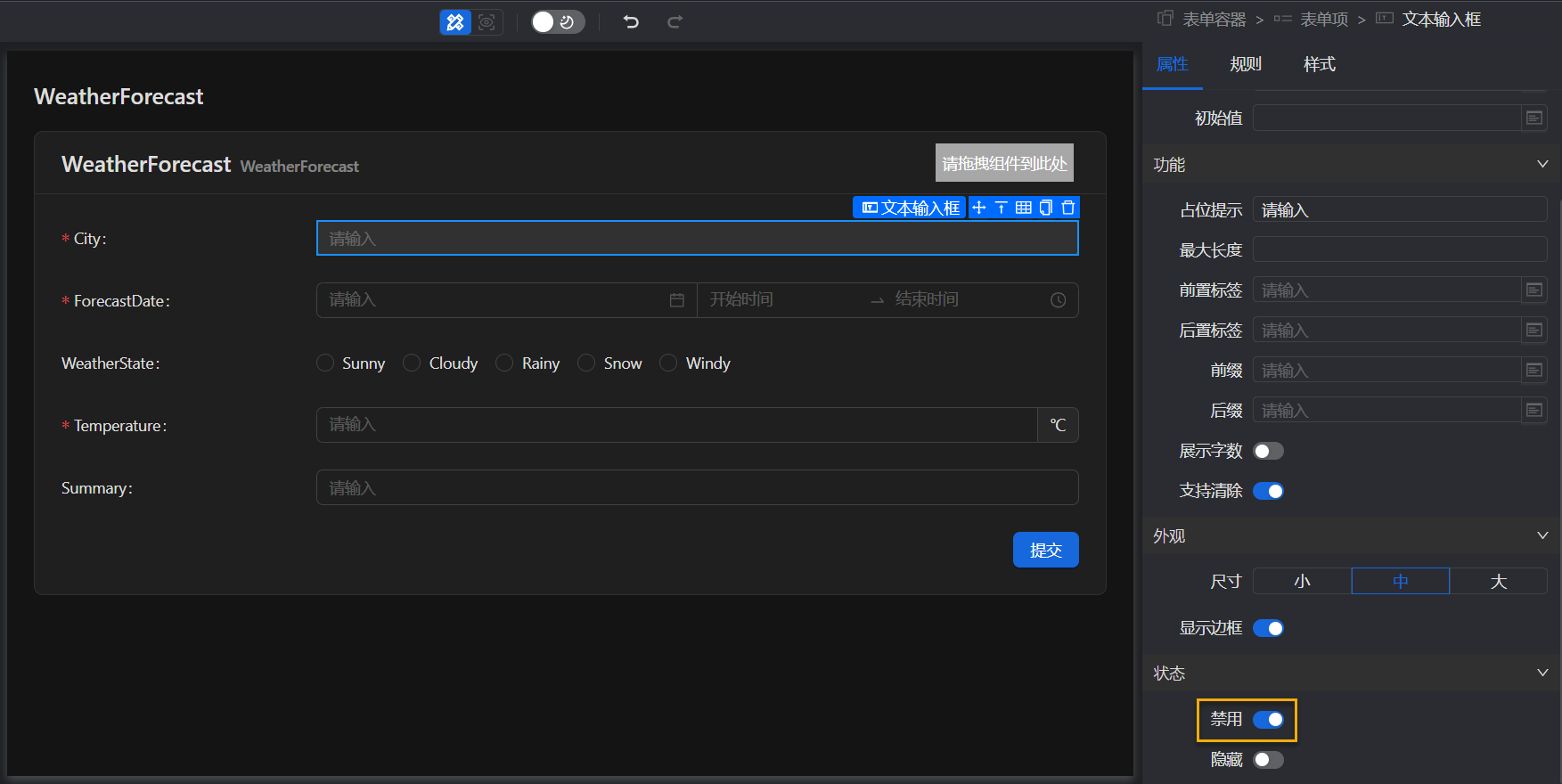This screenshot has height=784, width=1562.
Task: Click the ℃ suffix on Temperature field
Action: point(1058,425)
